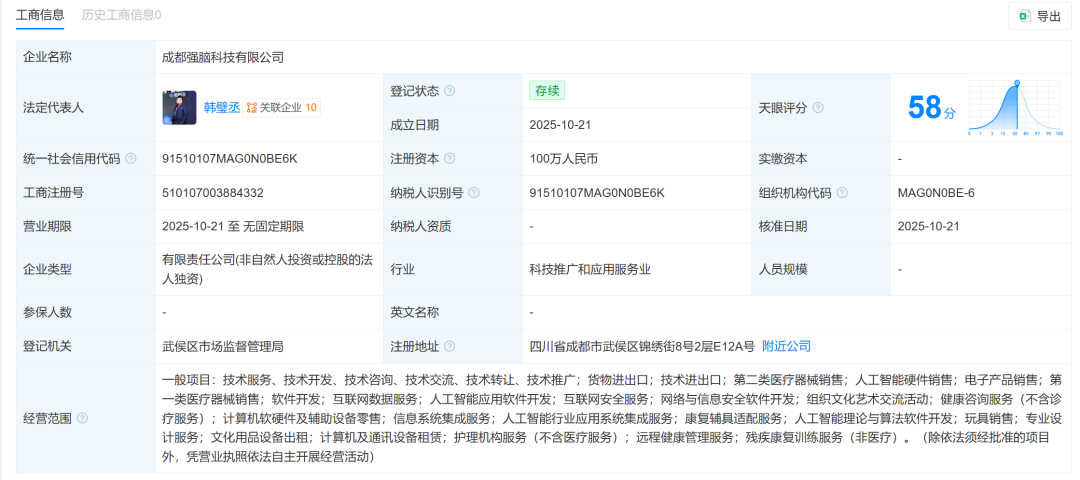
Task: Click help icon beside 登记状态
Action: tap(450, 91)
